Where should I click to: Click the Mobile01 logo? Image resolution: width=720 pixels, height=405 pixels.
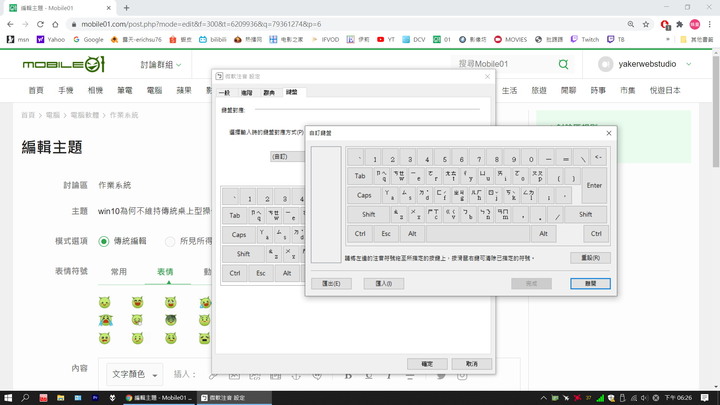tap(64, 64)
